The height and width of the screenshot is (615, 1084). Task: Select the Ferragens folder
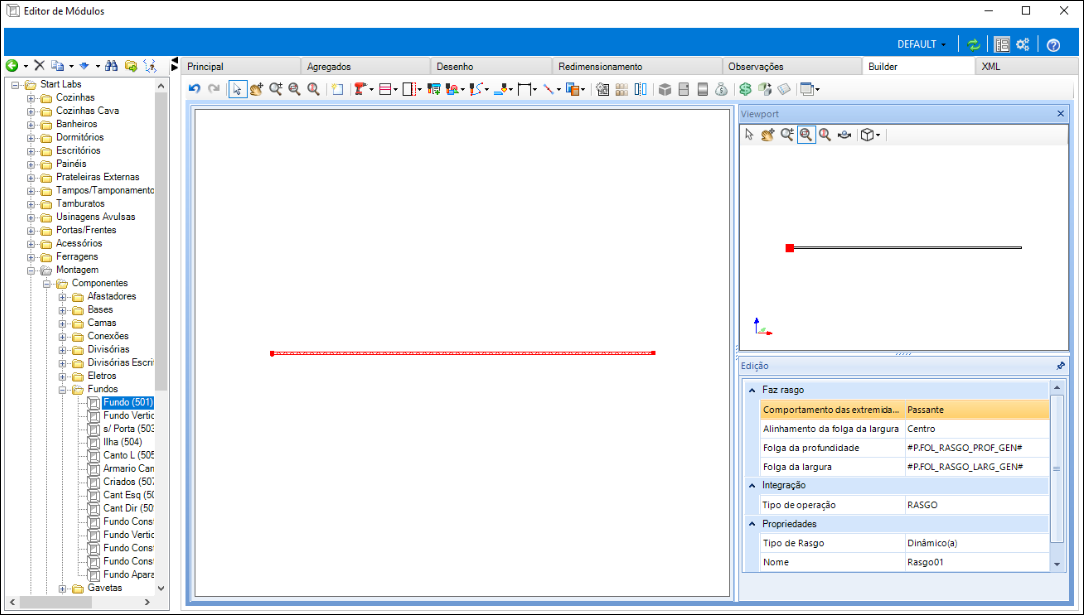(x=77, y=256)
